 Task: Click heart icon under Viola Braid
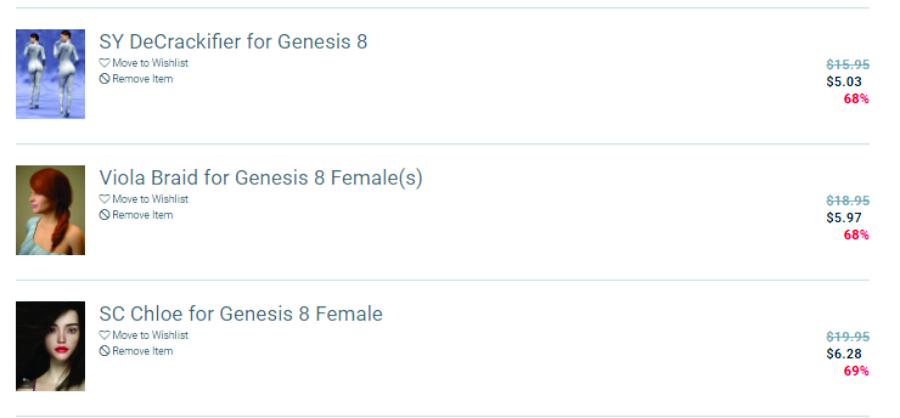(104, 199)
